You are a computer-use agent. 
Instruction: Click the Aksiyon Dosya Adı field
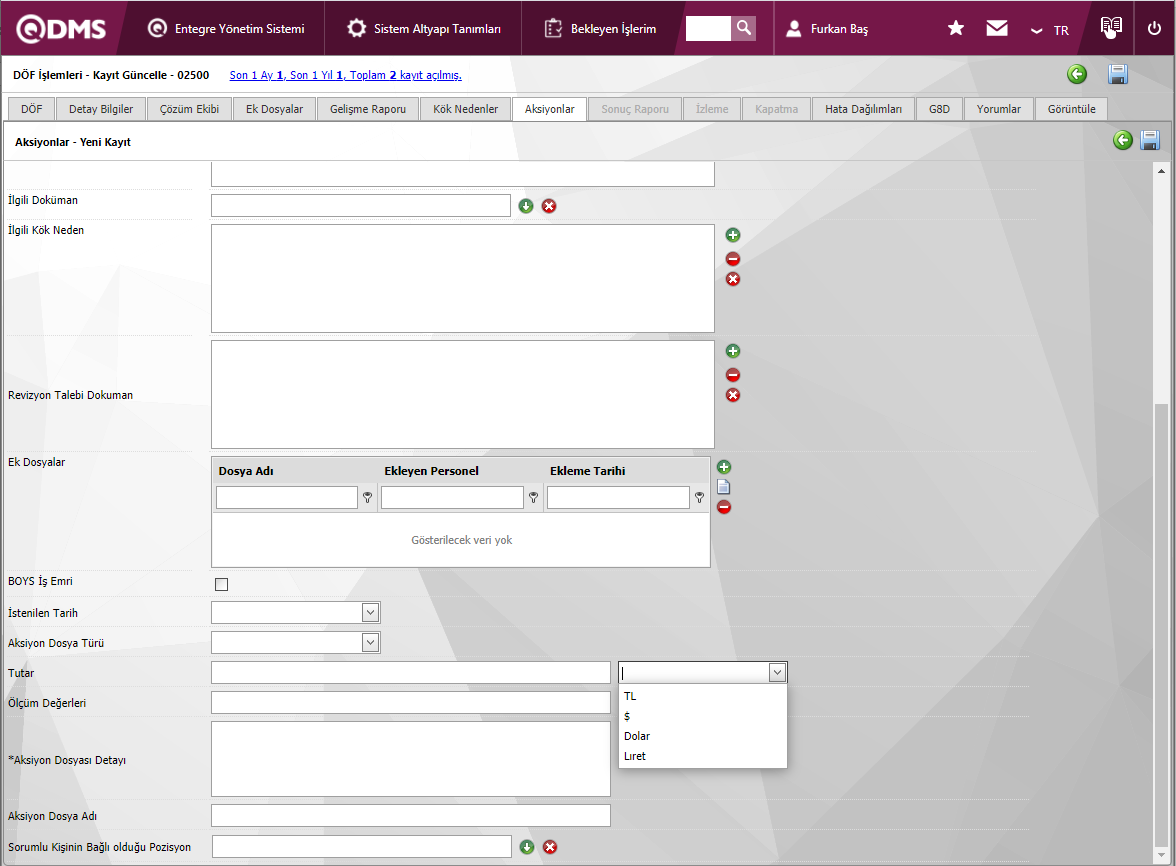click(411, 815)
